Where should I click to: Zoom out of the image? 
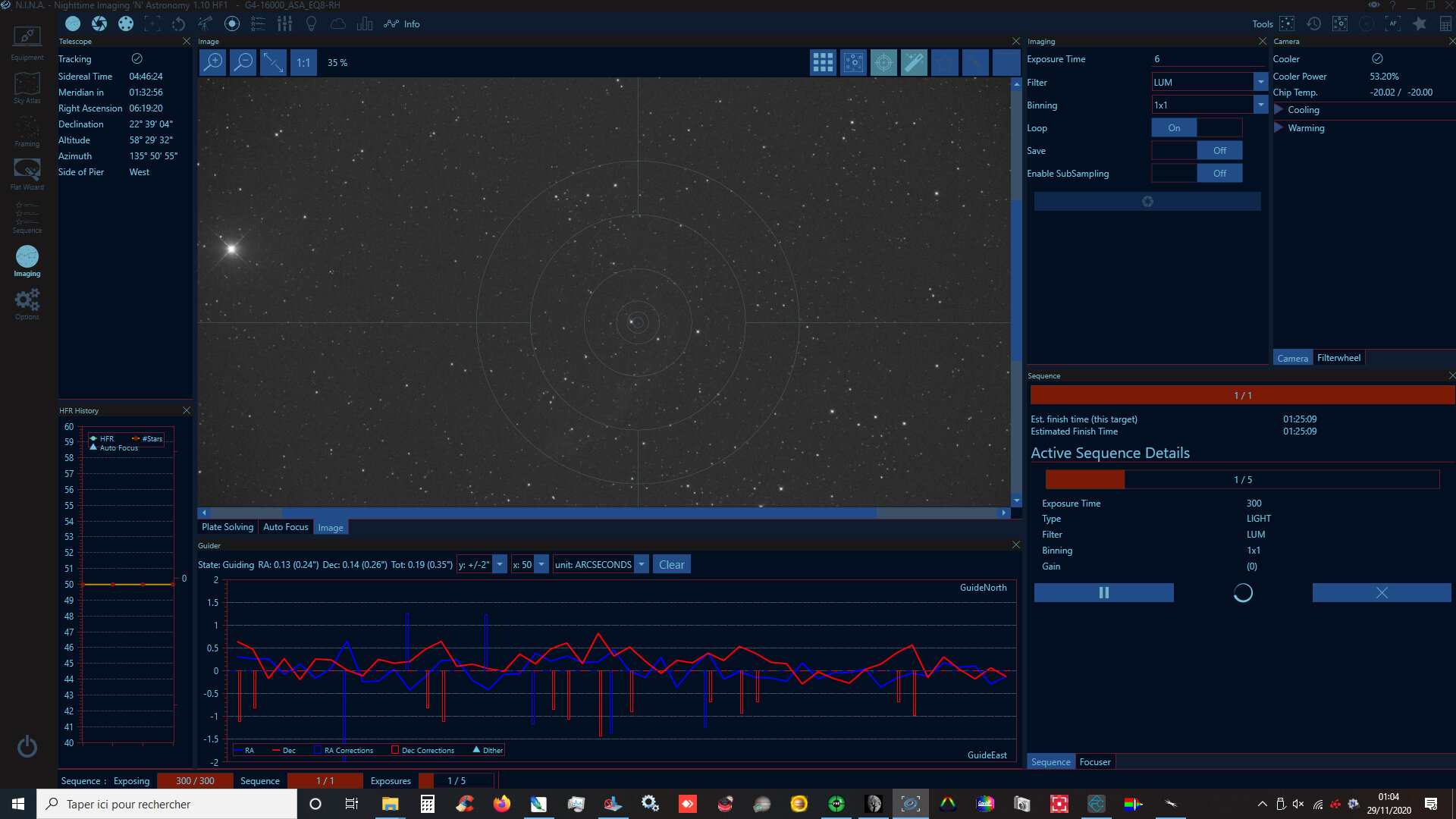pos(243,62)
